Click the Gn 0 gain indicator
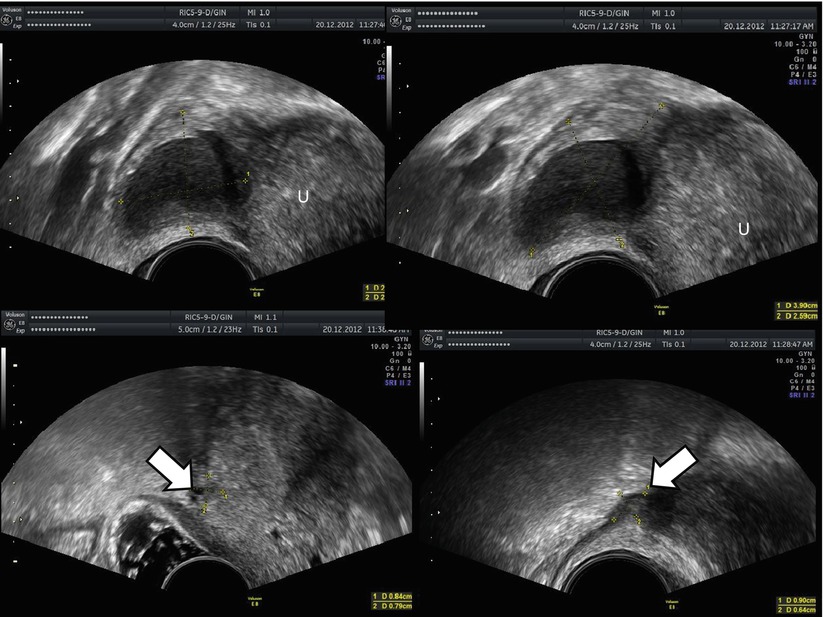The width and height of the screenshot is (823, 617). coord(804,59)
